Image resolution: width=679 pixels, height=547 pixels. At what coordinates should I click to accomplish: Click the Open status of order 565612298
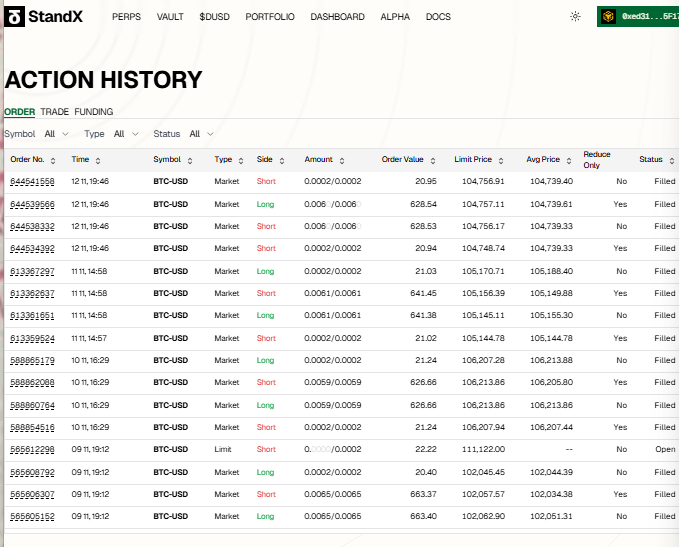pos(665,449)
